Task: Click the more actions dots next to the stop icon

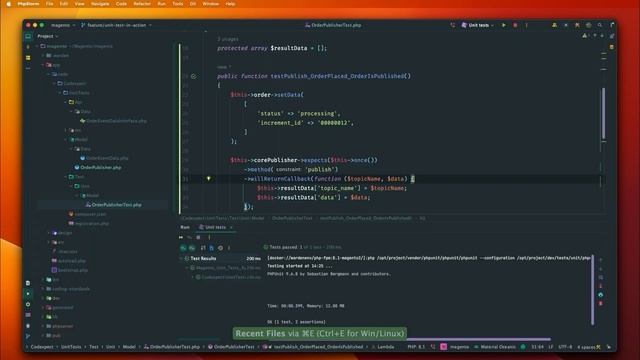Action: [x=527, y=25]
